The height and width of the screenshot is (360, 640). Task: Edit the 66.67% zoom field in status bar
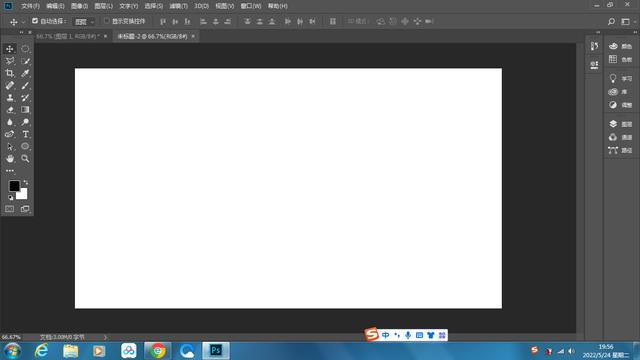pos(11,338)
